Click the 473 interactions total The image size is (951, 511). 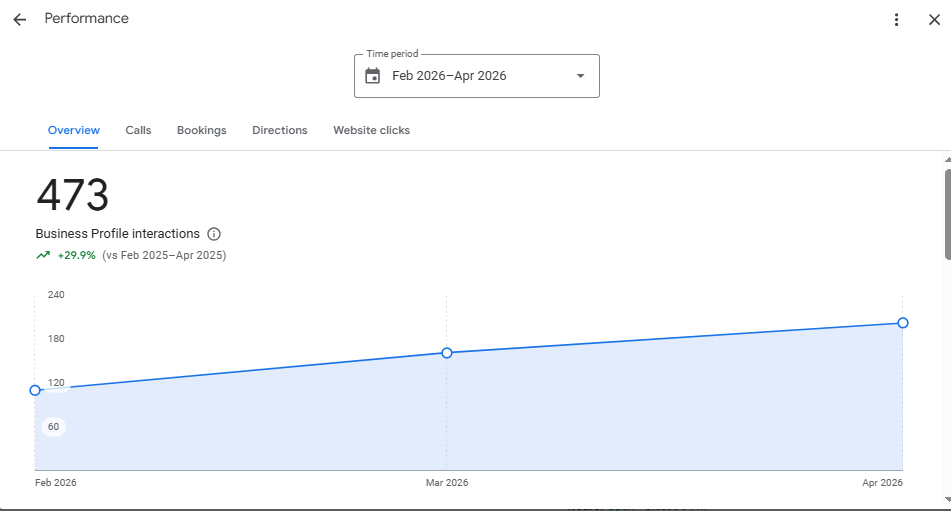(x=73, y=195)
